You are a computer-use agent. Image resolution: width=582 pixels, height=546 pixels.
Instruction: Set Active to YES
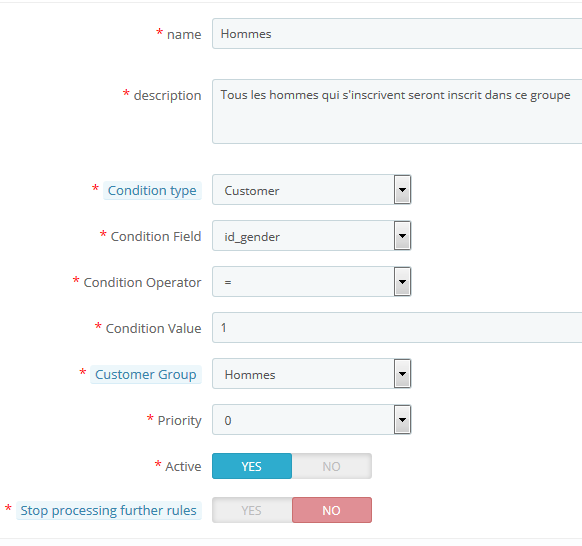click(x=252, y=466)
